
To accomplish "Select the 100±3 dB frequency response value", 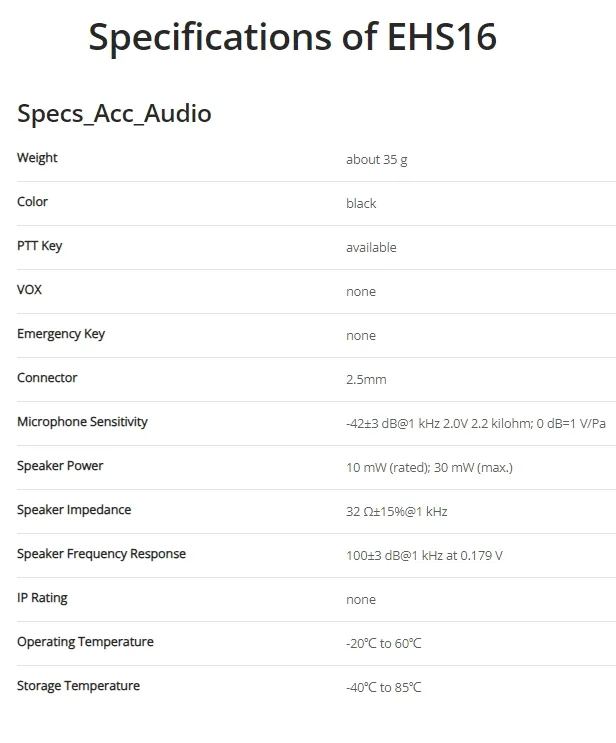I will coord(425,555).
